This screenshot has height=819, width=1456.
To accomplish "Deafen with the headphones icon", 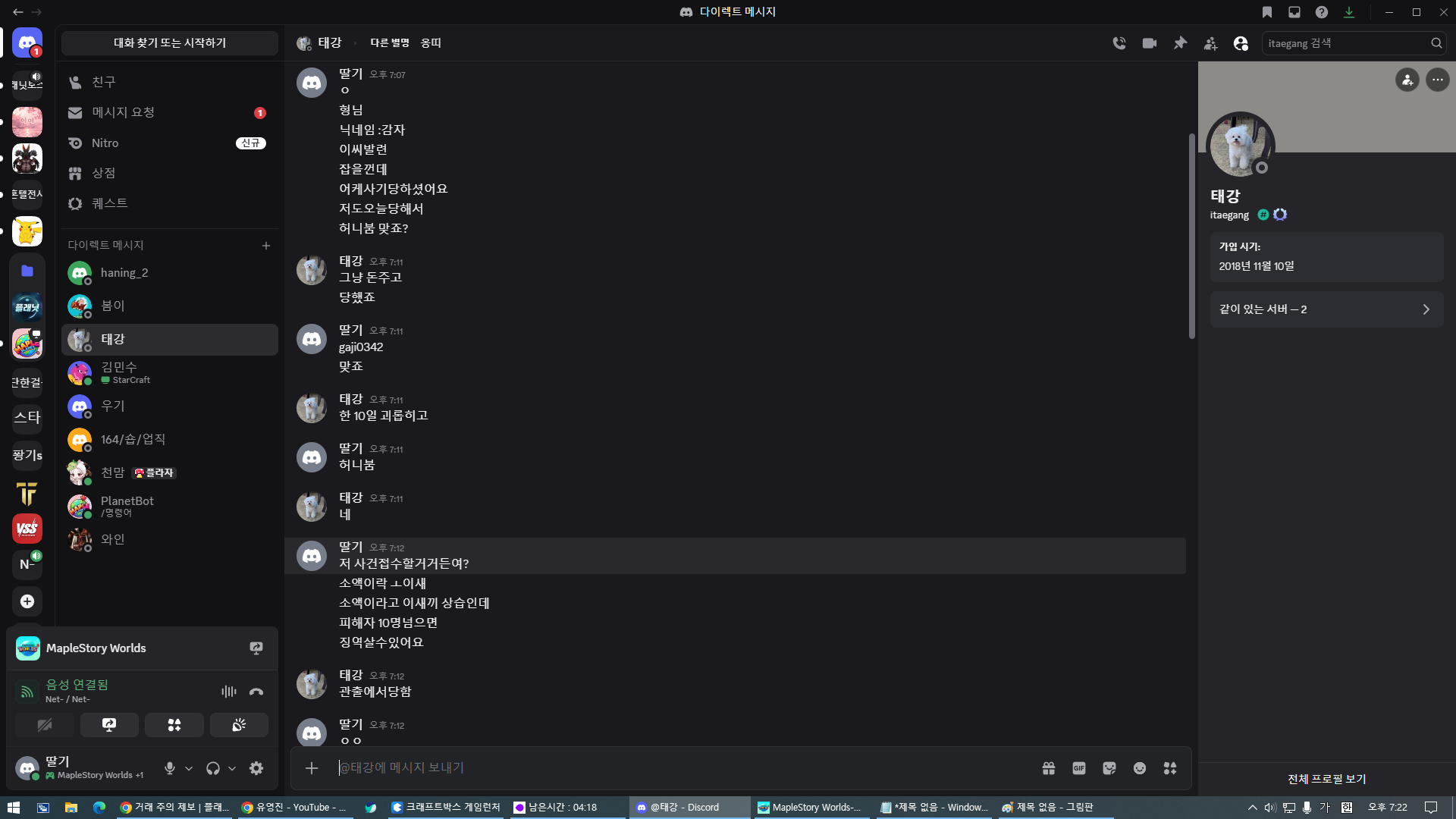I will (213, 768).
